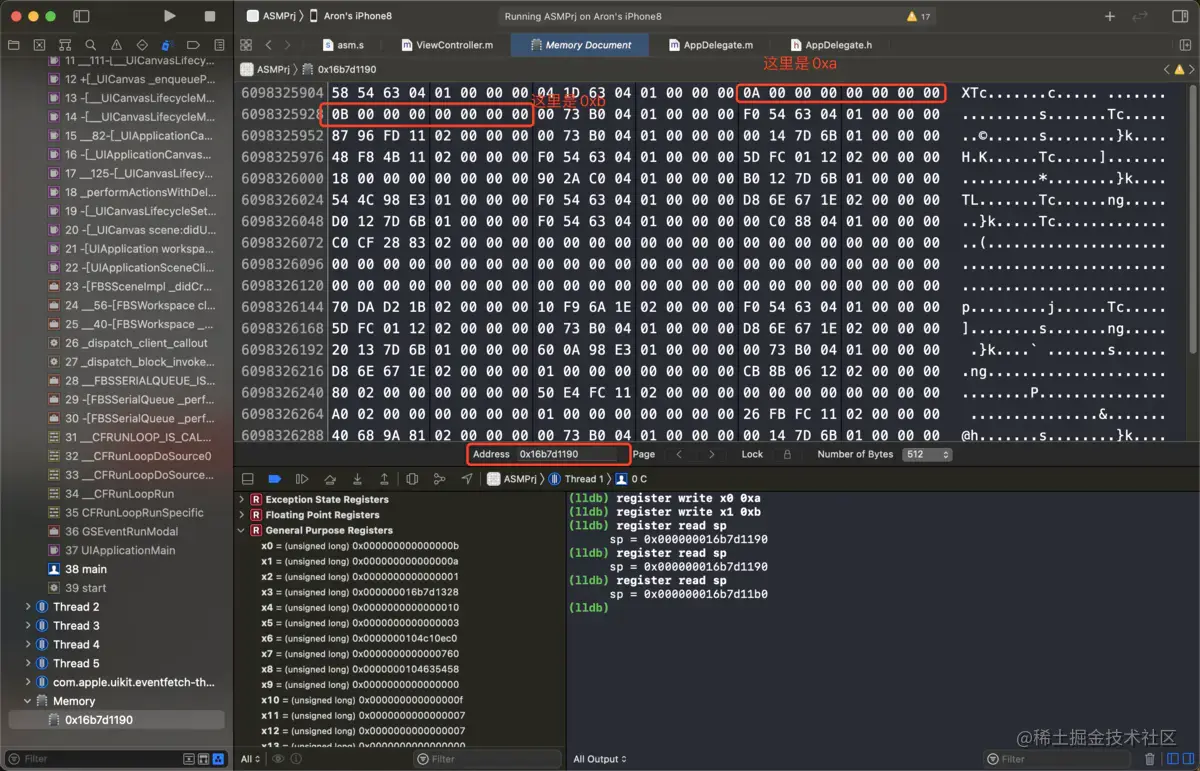The width and height of the screenshot is (1200, 771).
Task: Open the Test navigator diamond icon
Action: tap(142, 45)
